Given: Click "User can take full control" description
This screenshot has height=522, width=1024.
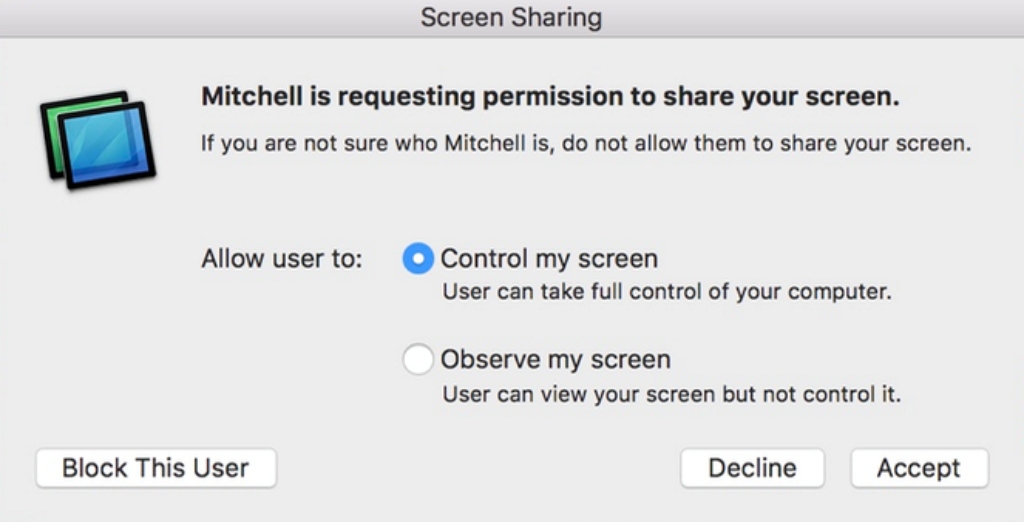Looking at the screenshot, I should tap(667, 291).
